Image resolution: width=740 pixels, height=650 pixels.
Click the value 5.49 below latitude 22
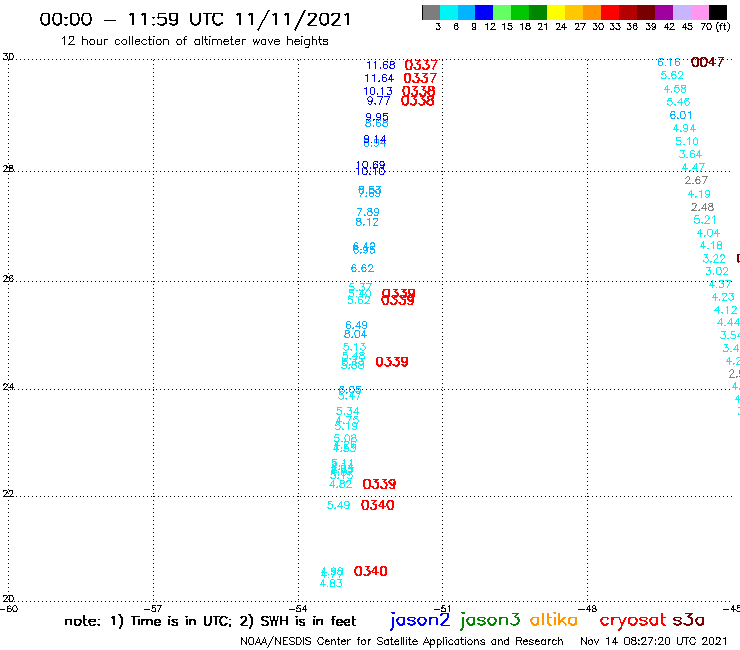click(x=338, y=506)
